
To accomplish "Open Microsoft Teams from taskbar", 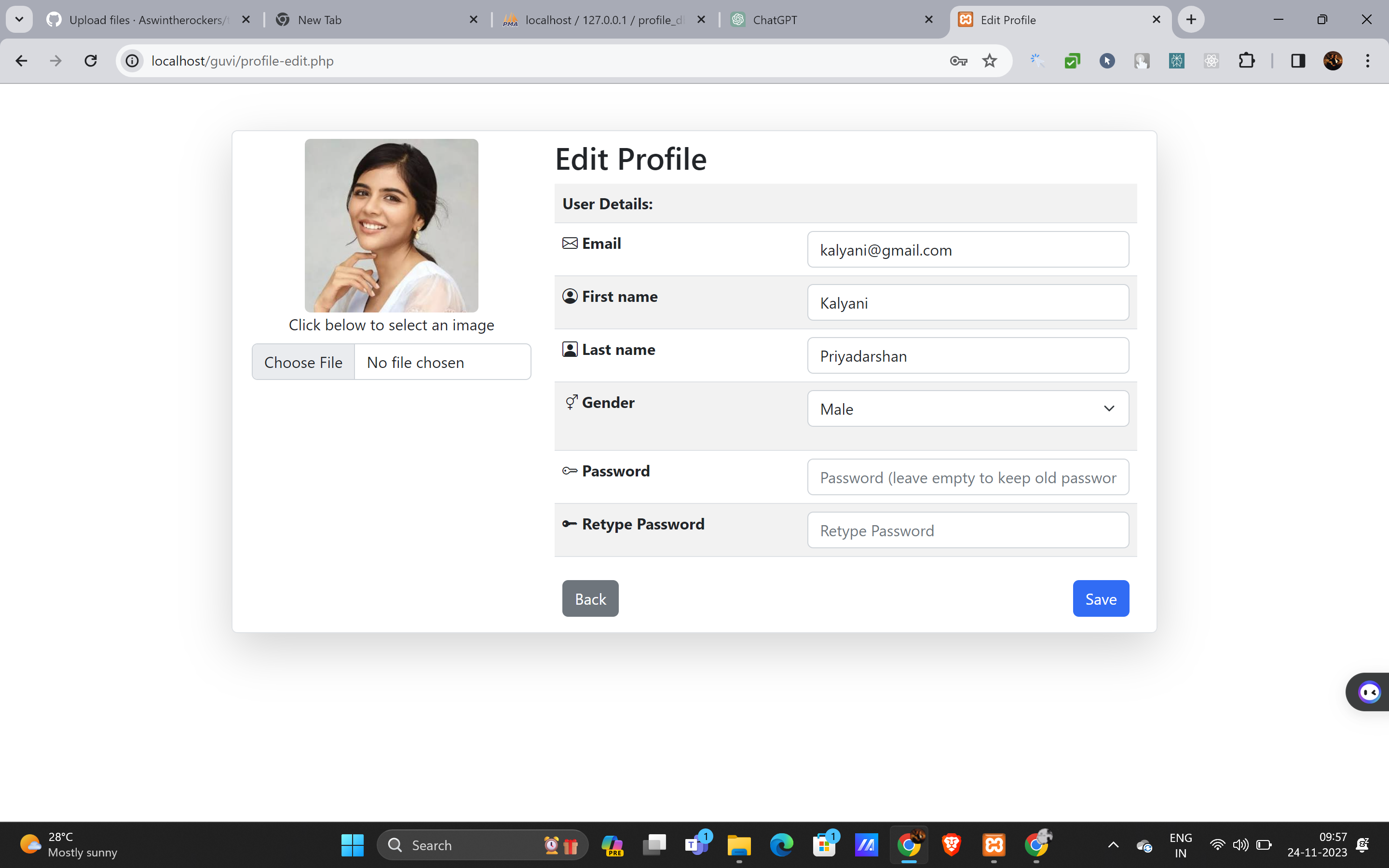I will [696, 845].
